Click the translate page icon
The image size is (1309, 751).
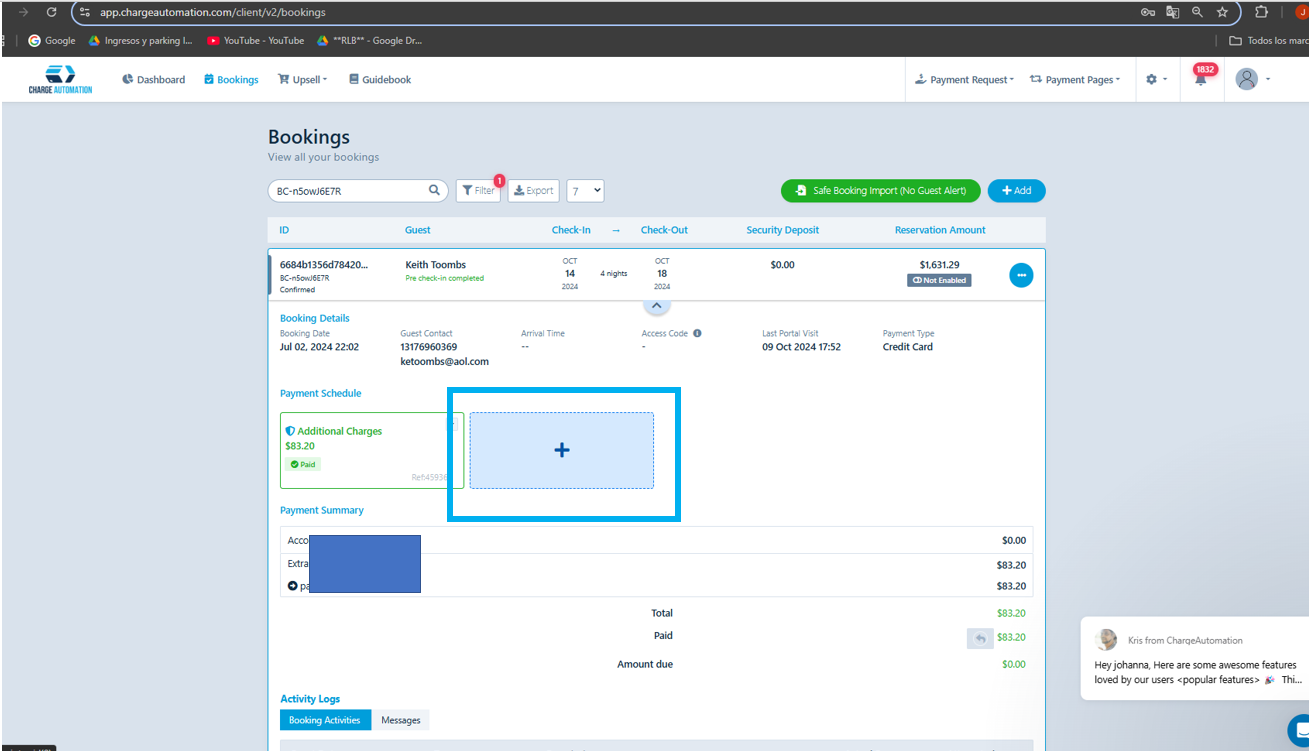(1172, 12)
